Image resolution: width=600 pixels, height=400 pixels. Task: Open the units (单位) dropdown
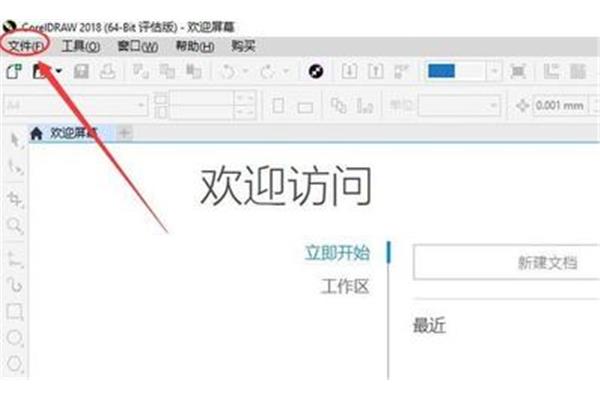(x=459, y=105)
